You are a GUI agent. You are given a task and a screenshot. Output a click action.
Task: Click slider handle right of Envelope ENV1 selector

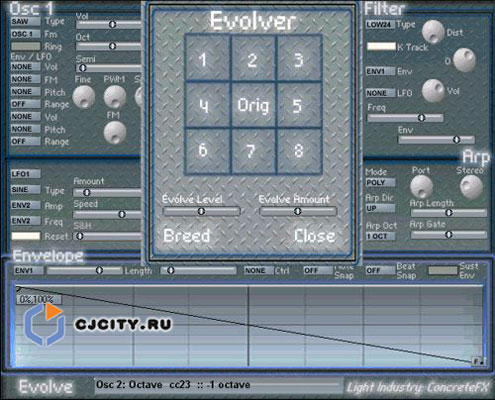99,270
